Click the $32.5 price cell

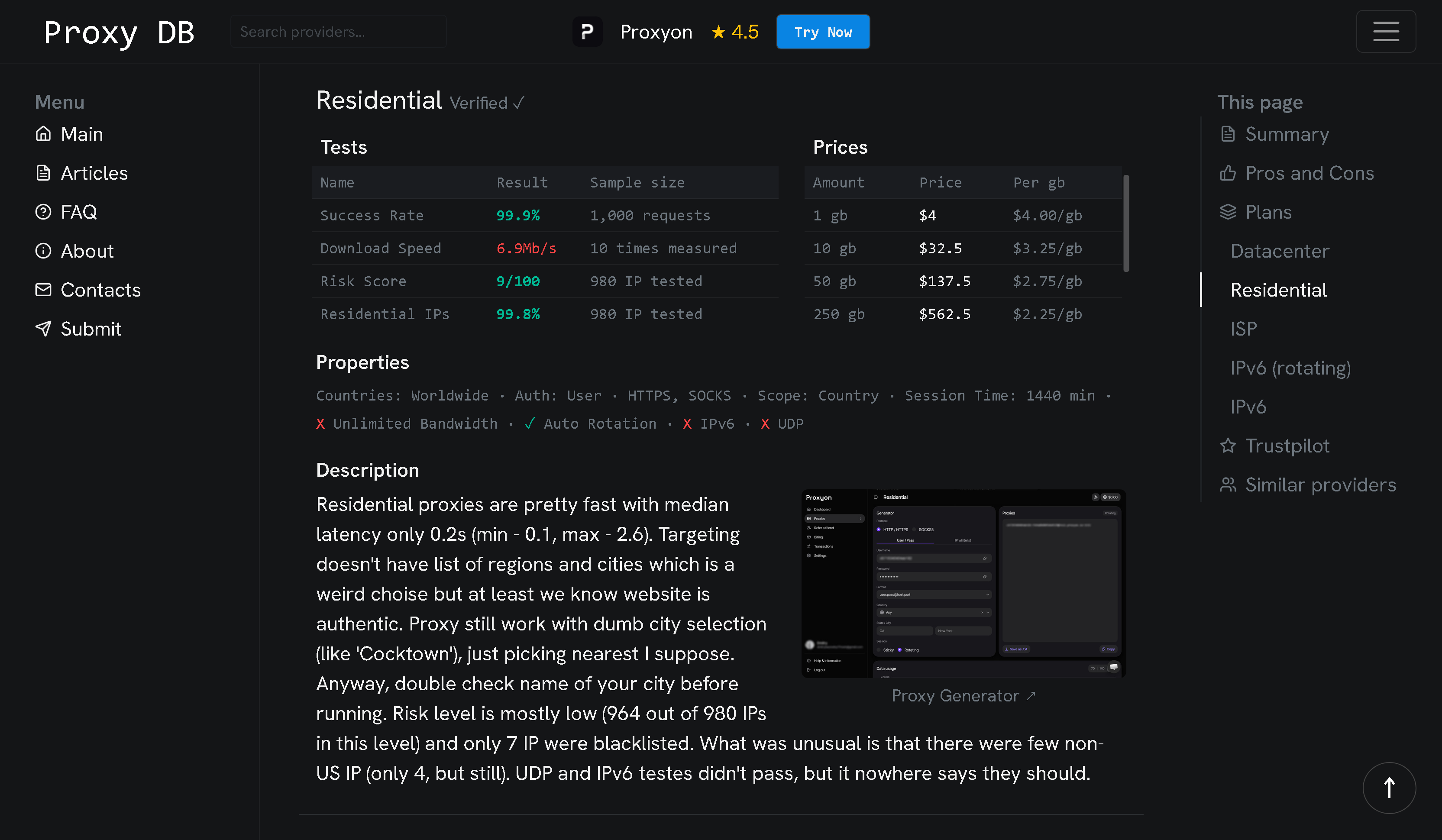[940, 249]
